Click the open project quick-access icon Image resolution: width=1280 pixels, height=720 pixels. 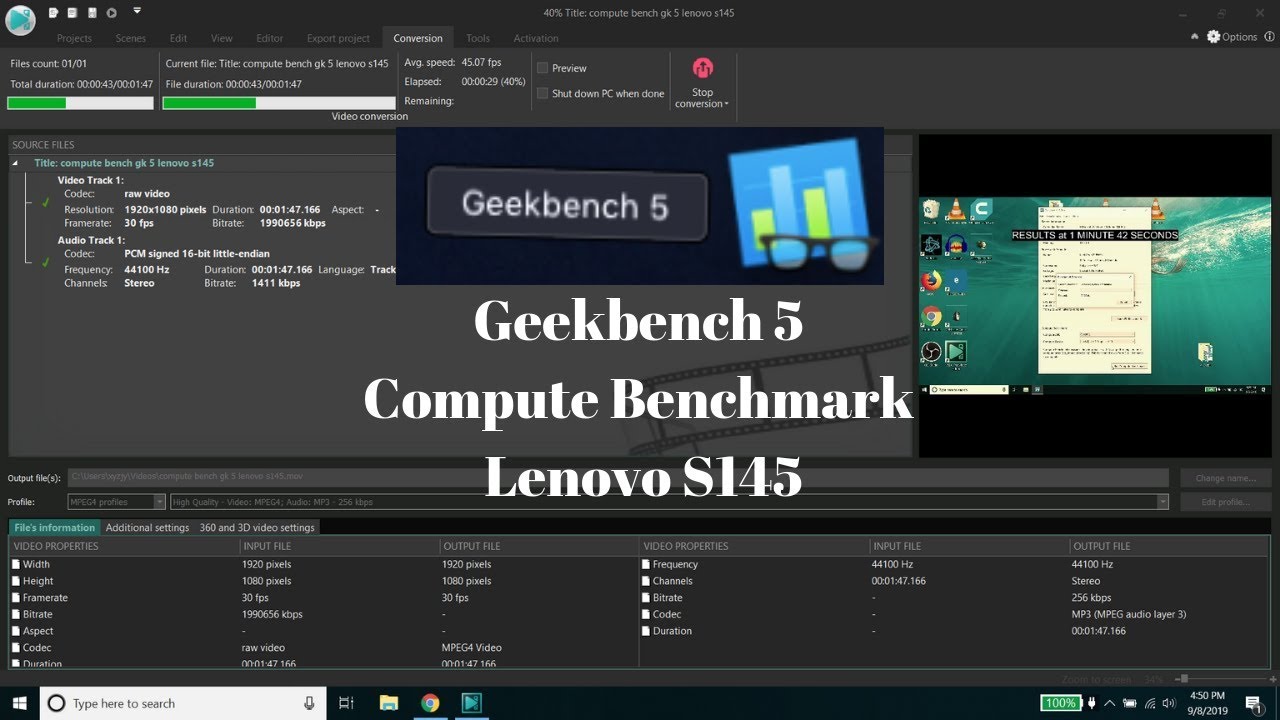pyautogui.click(x=73, y=13)
